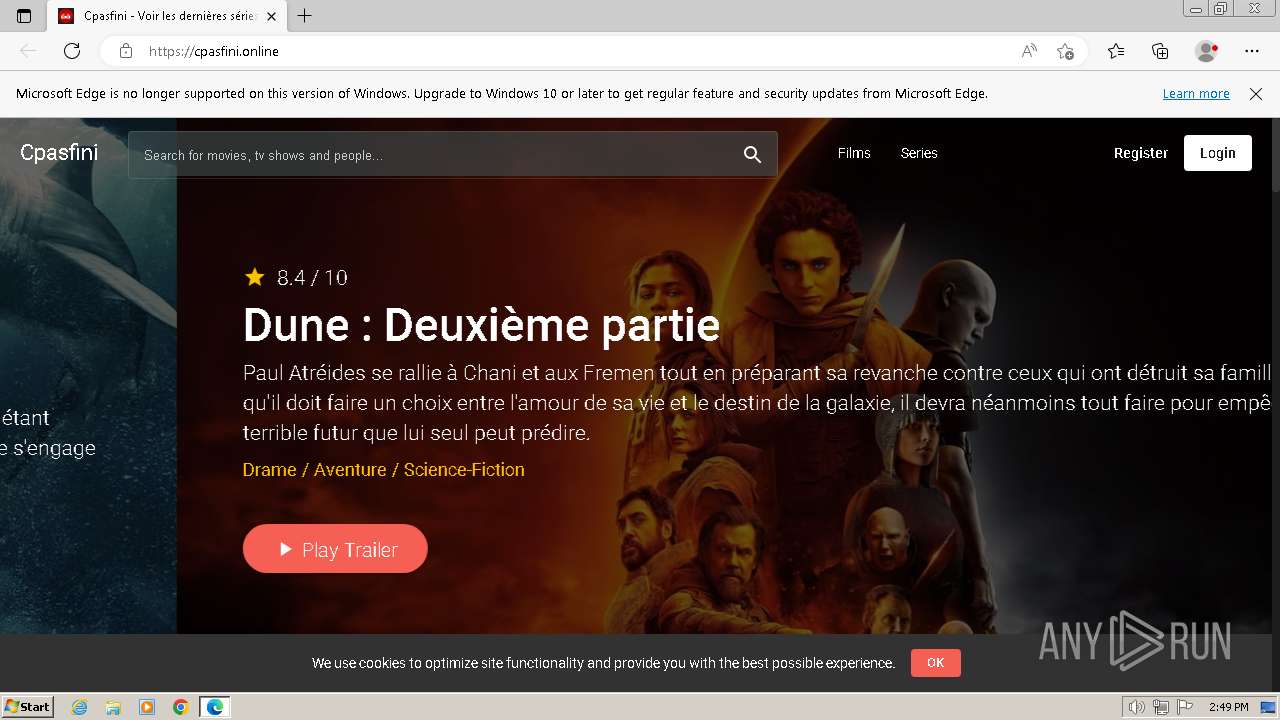This screenshot has height=720, width=1280.
Task: Open File Explorer from taskbar
Action: tap(113, 707)
